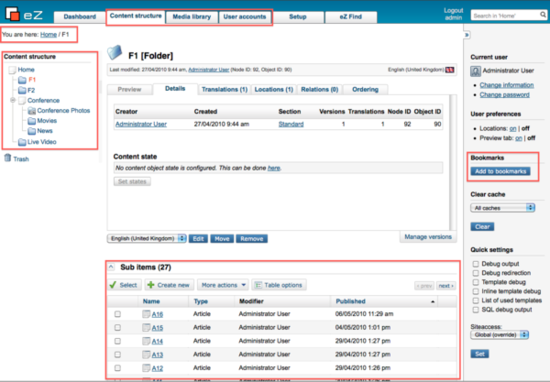Click the search magnifier icon
The height and width of the screenshot is (382, 550).
click(543, 15)
